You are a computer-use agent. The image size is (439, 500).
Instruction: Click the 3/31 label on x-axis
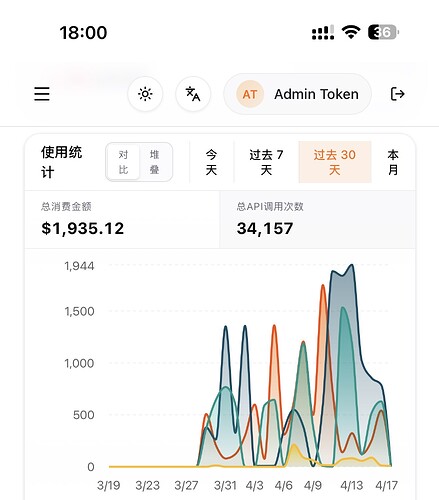coord(225,485)
